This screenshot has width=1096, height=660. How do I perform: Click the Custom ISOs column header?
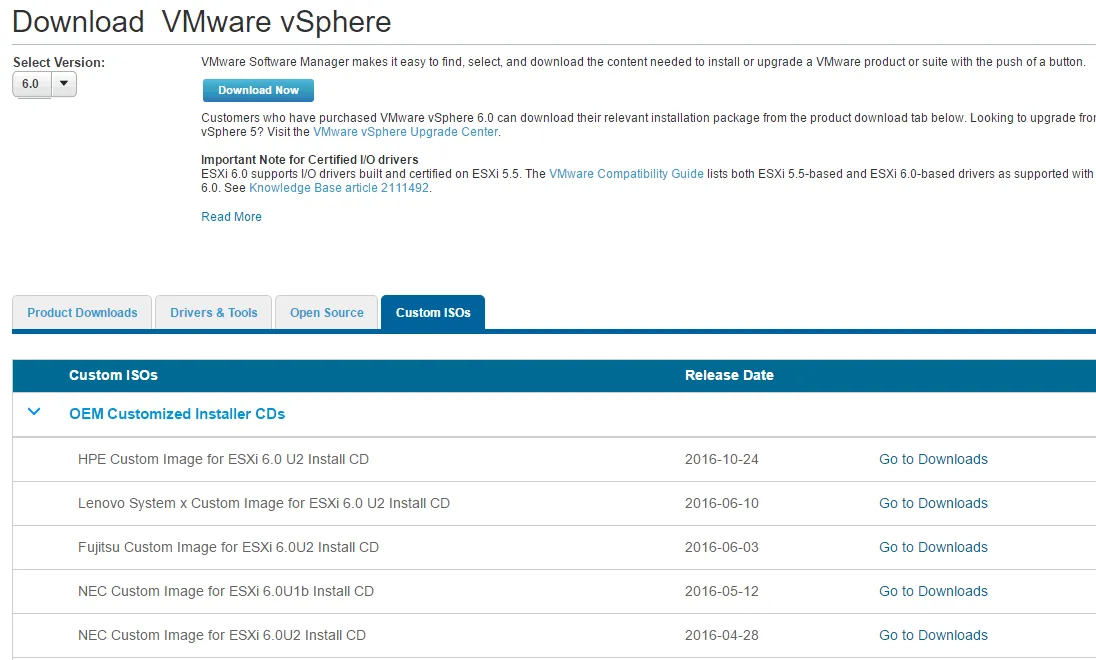[113, 376]
